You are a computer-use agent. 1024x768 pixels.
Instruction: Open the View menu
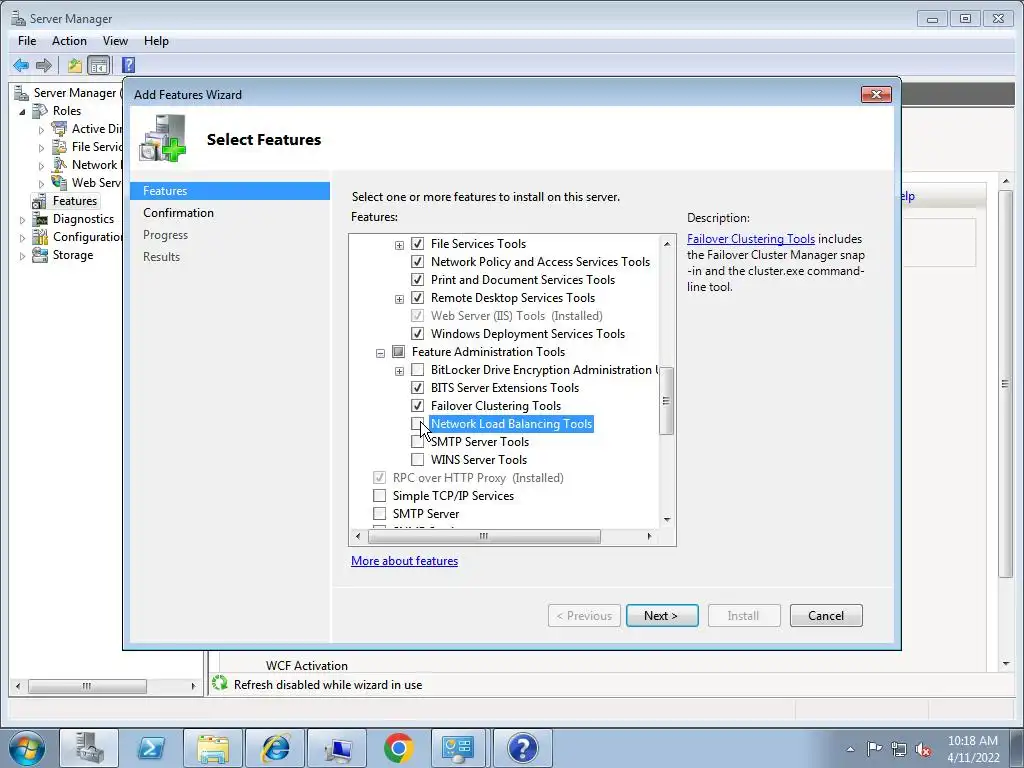(115, 40)
